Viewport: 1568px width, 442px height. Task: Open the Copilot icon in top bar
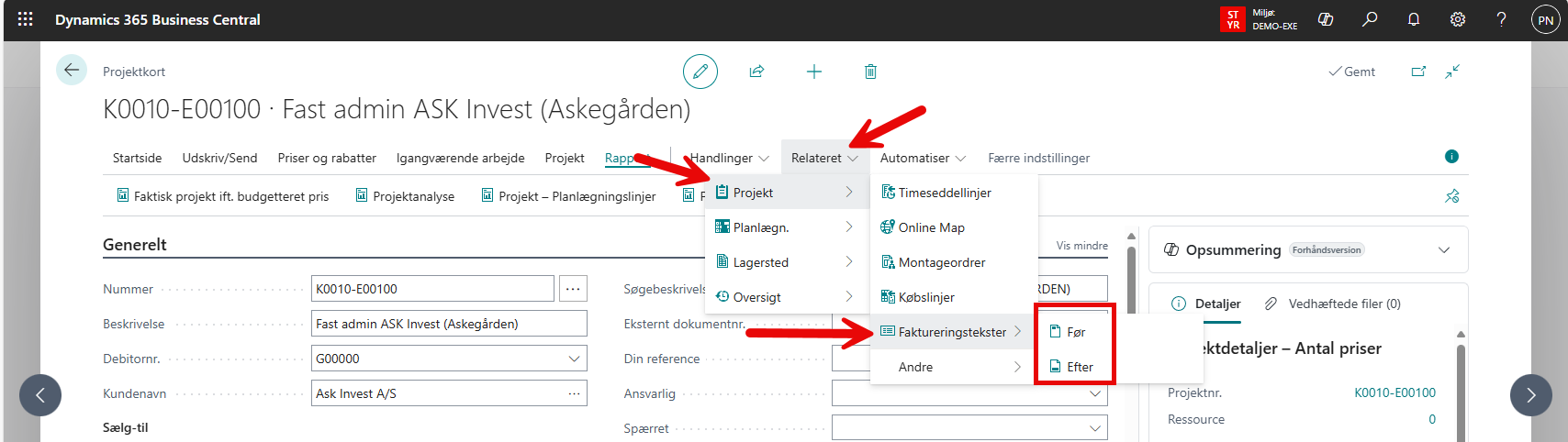click(x=1326, y=19)
